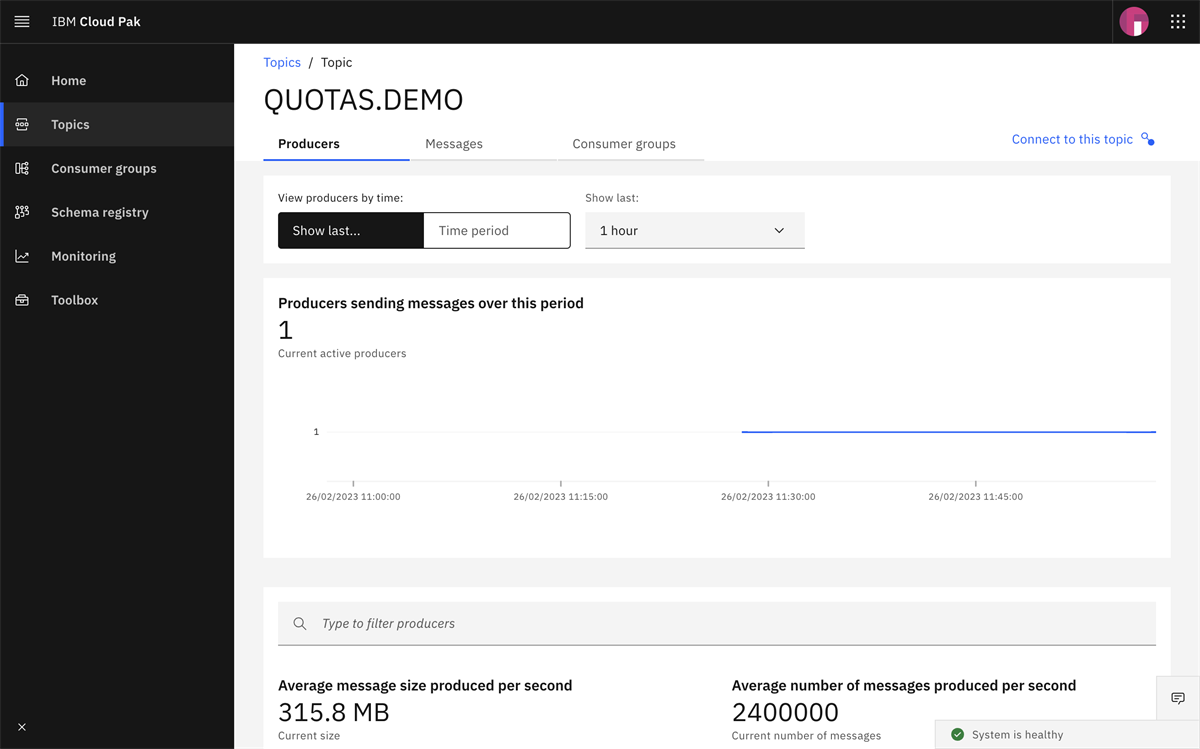Screen dimensions: 1200x749
Task: Open the Consumer groups tab
Action: tap(630, 144)
